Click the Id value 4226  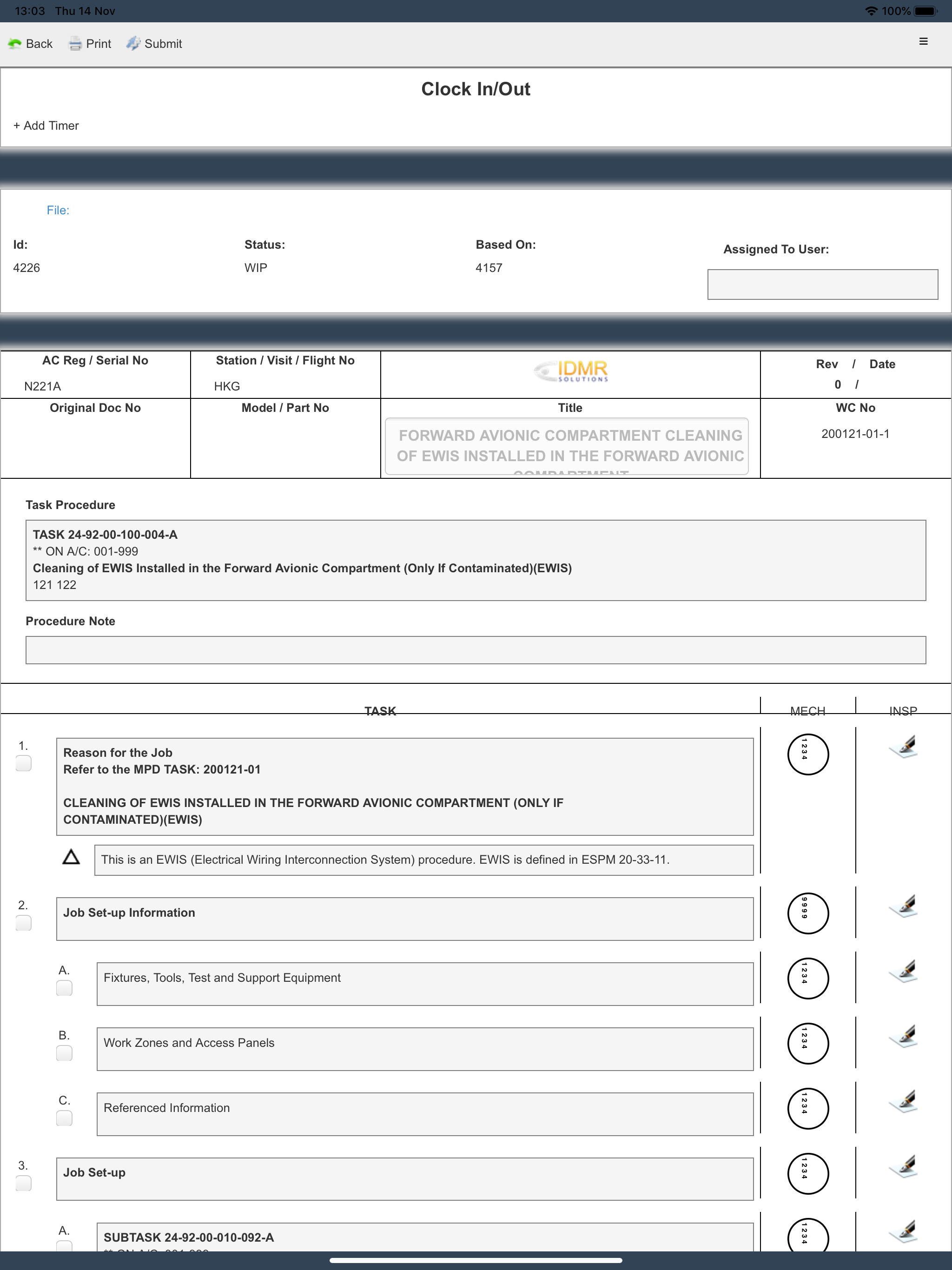(x=26, y=268)
